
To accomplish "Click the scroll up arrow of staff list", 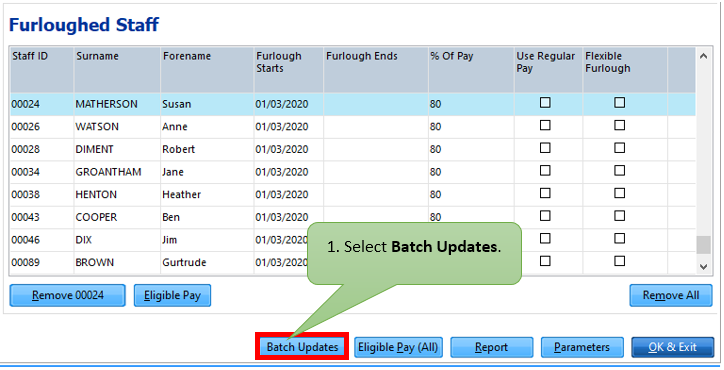I will 703,56.
